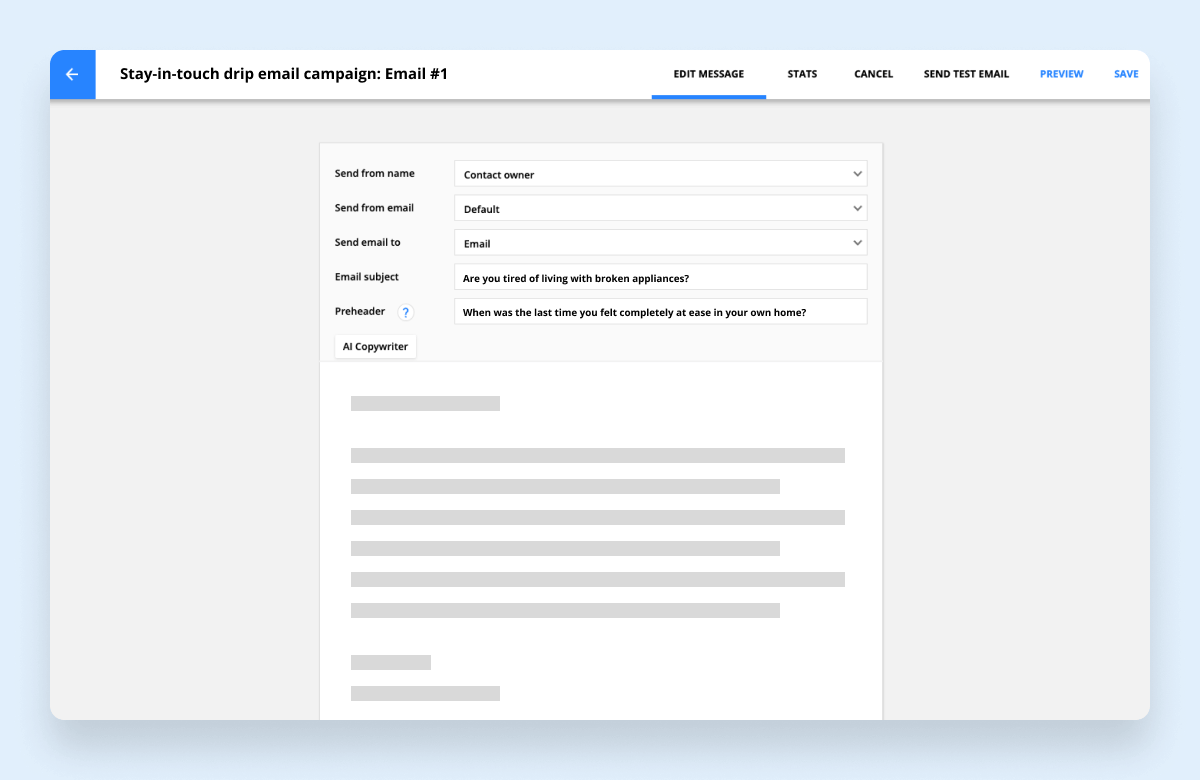The height and width of the screenshot is (780, 1200).
Task: Click the back arrow icon
Action: (x=72, y=75)
